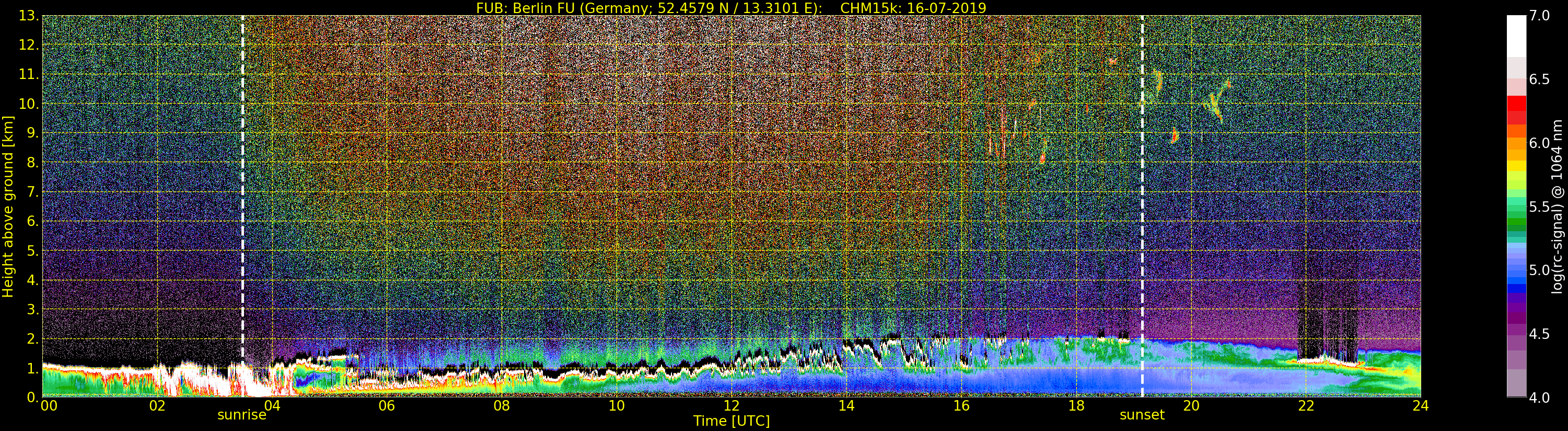Click the colorbar '4.0' value label
1568x431 pixels.
(1540, 398)
